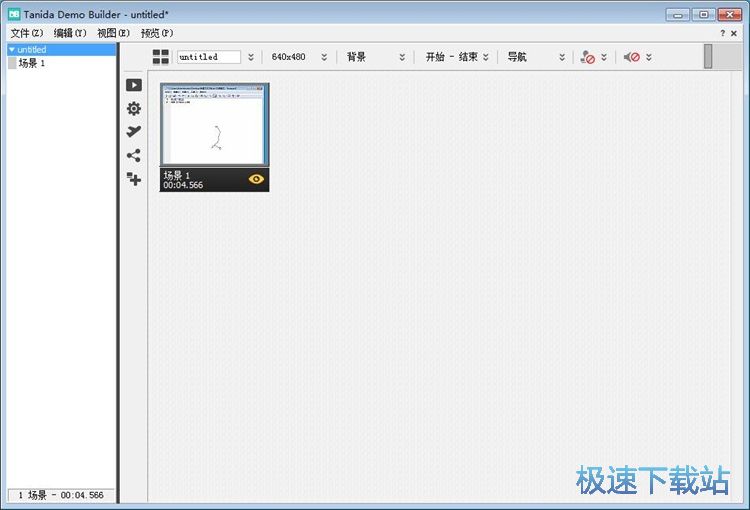Open the 文件 menu
The width and height of the screenshot is (750, 510).
click(x=27, y=33)
